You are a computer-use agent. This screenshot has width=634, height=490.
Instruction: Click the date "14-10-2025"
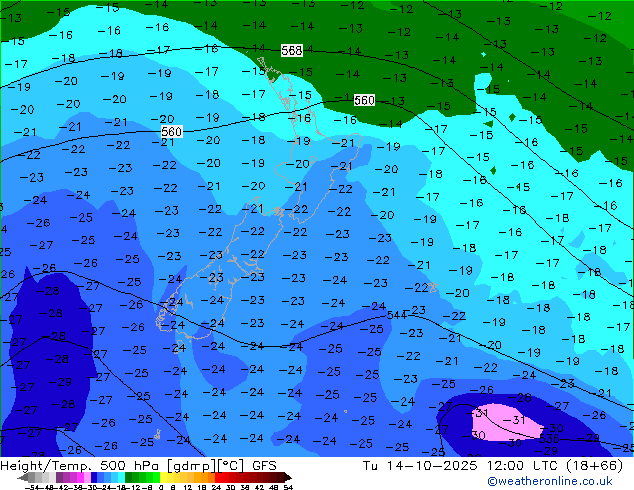point(432,466)
